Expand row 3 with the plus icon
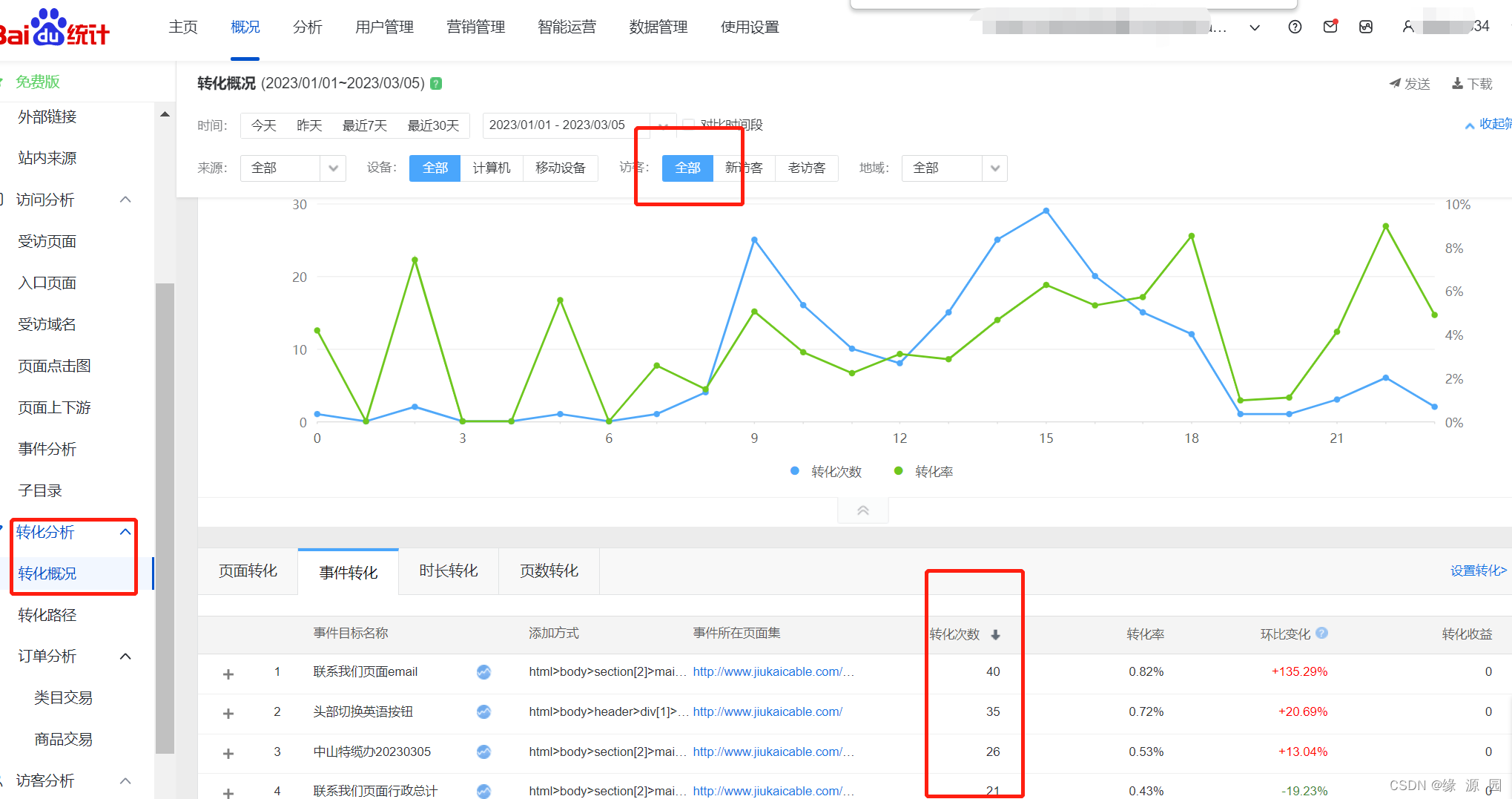This screenshot has width=1512, height=799. tap(228, 754)
